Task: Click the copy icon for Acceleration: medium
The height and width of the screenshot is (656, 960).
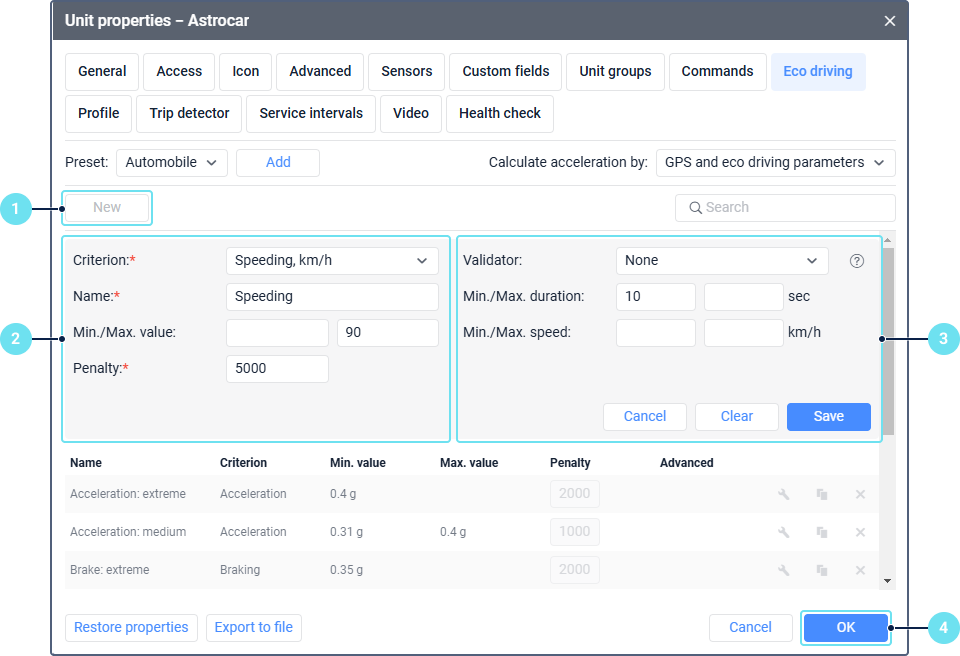Action: coord(822,532)
